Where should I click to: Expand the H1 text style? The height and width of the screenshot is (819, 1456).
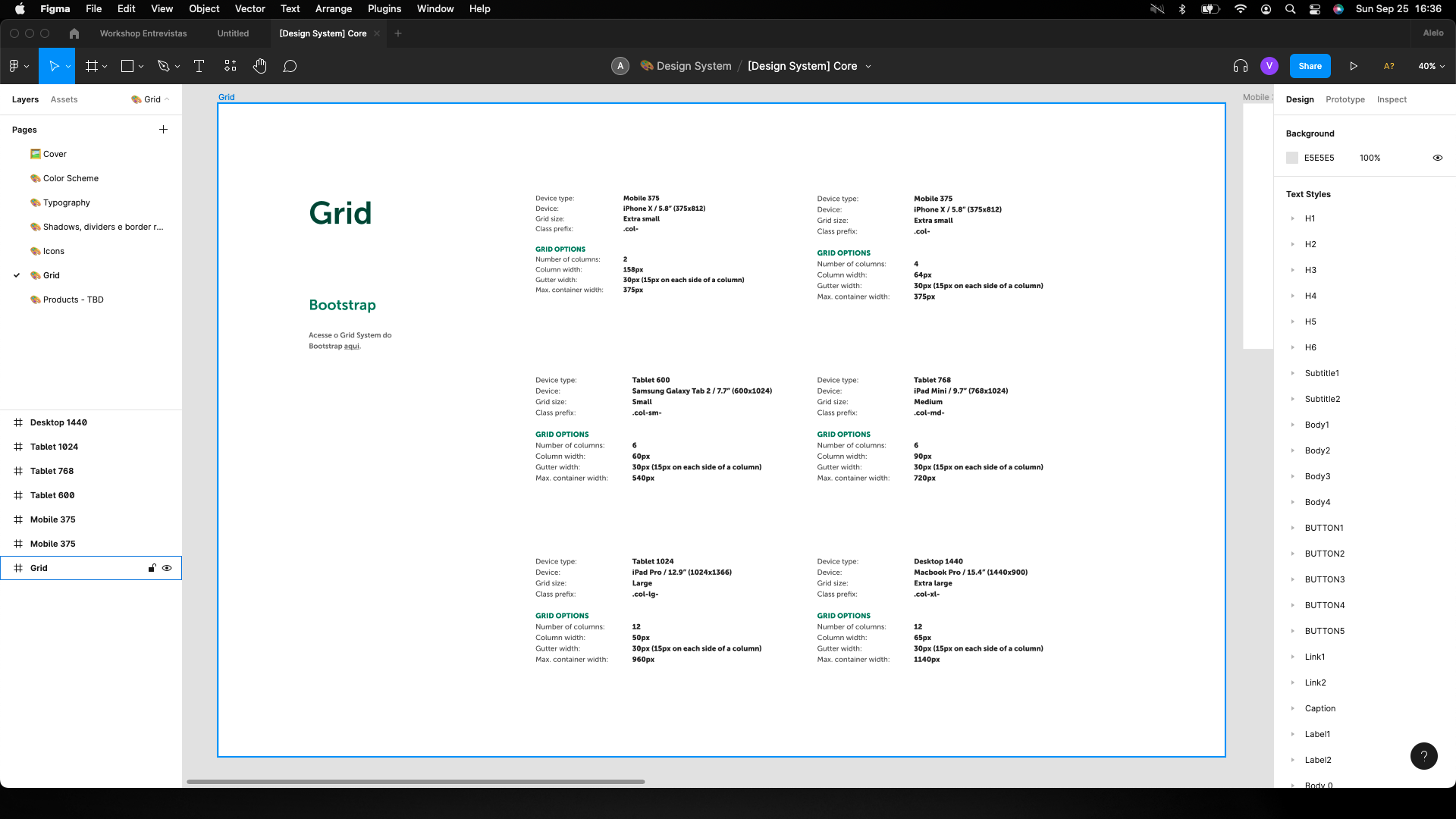click(x=1293, y=218)
